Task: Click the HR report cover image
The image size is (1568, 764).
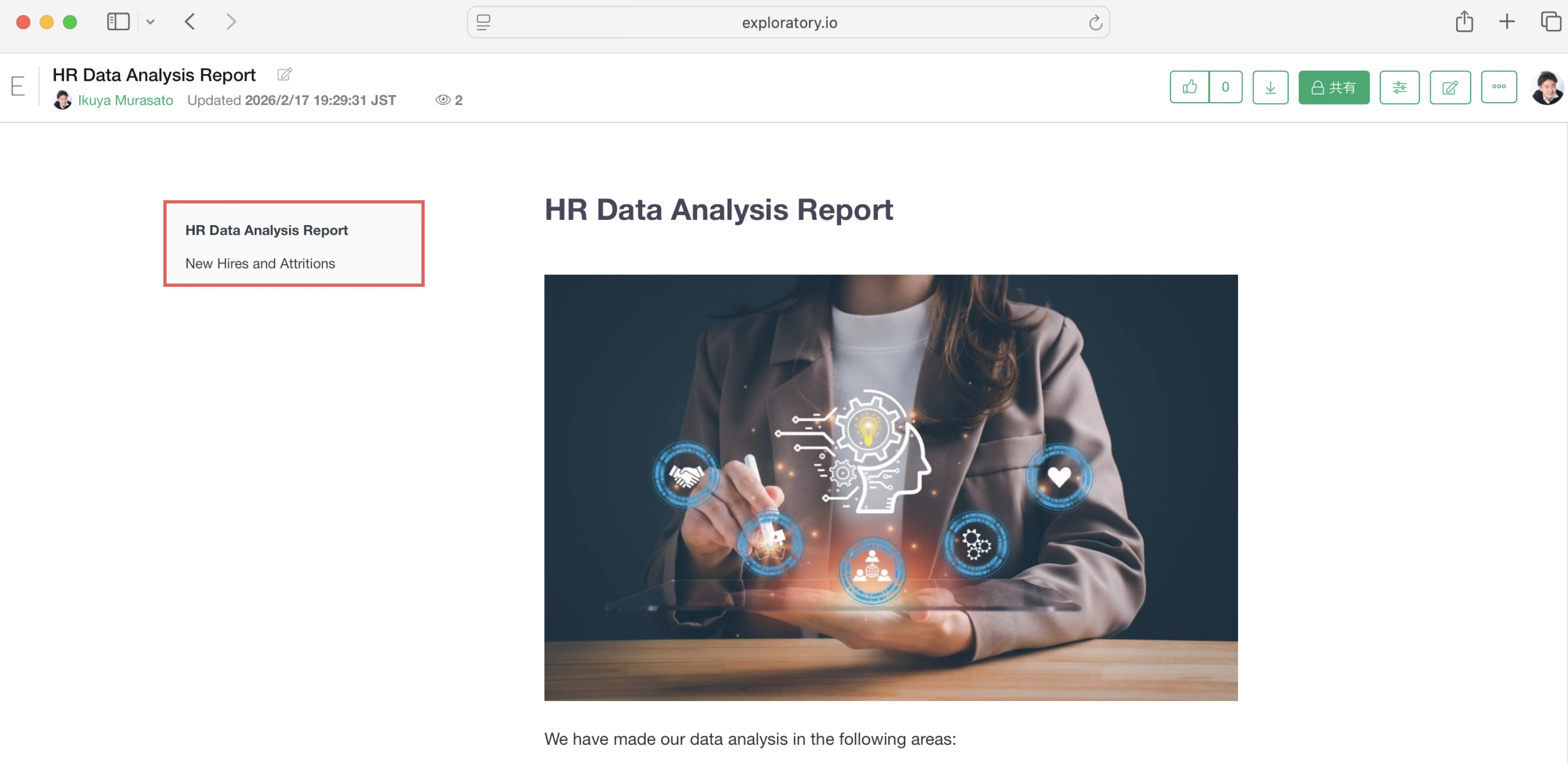Action: click(891, 487)
